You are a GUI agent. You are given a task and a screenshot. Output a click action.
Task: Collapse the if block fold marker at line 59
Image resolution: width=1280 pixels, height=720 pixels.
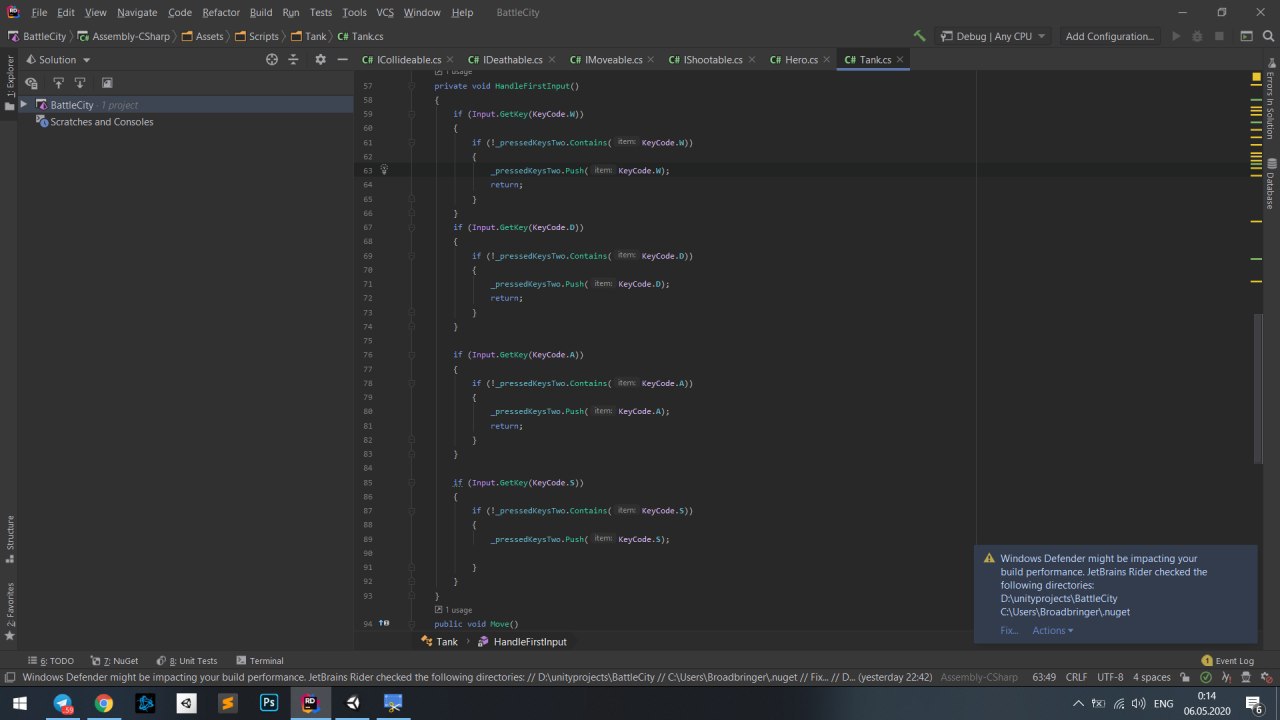tap(411, 114)
